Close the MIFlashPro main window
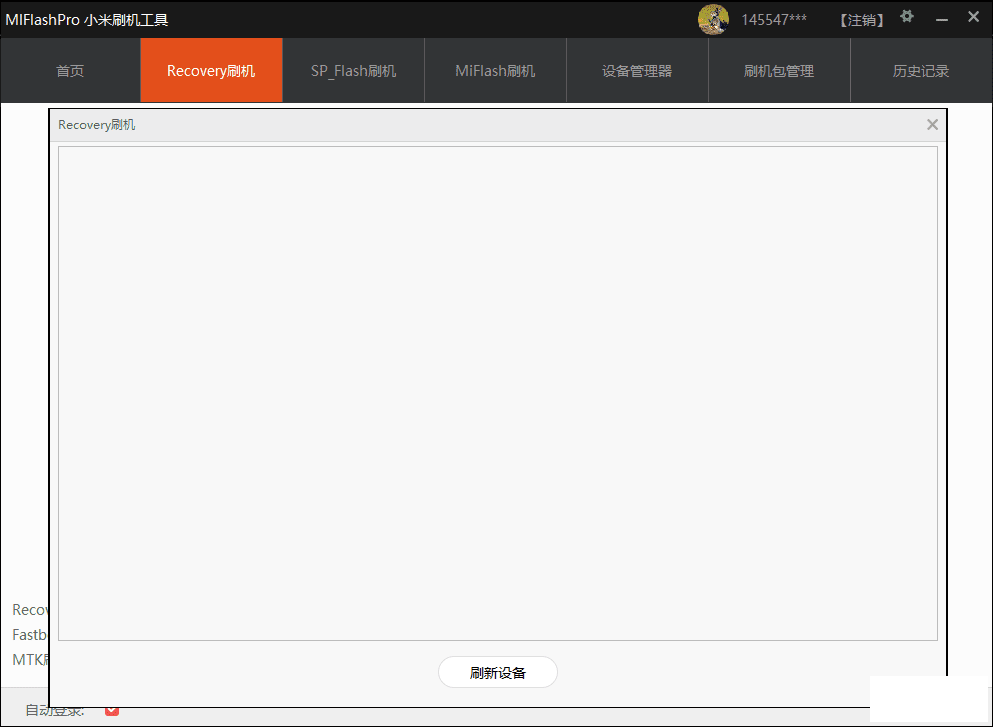The width and height of the screenshot is (993, 727). [x=973, y=17]
